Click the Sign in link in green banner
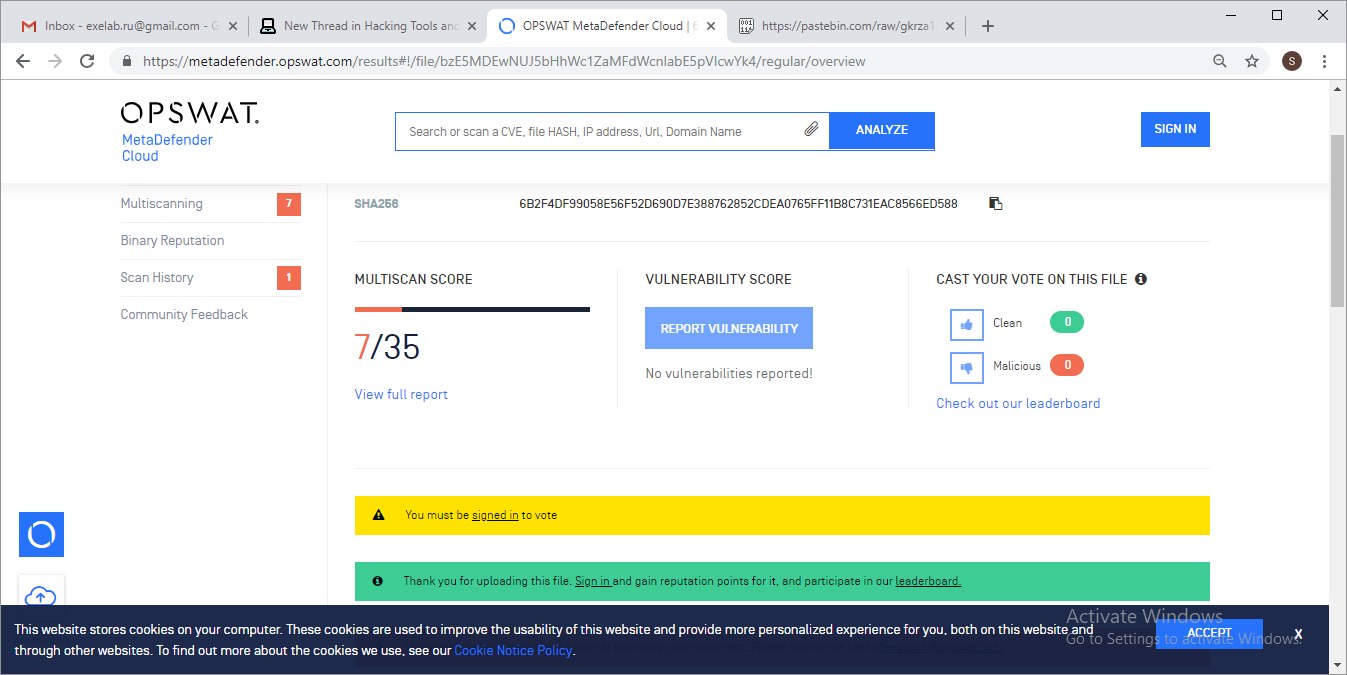 pyautogui.click(x=593, y=581)
